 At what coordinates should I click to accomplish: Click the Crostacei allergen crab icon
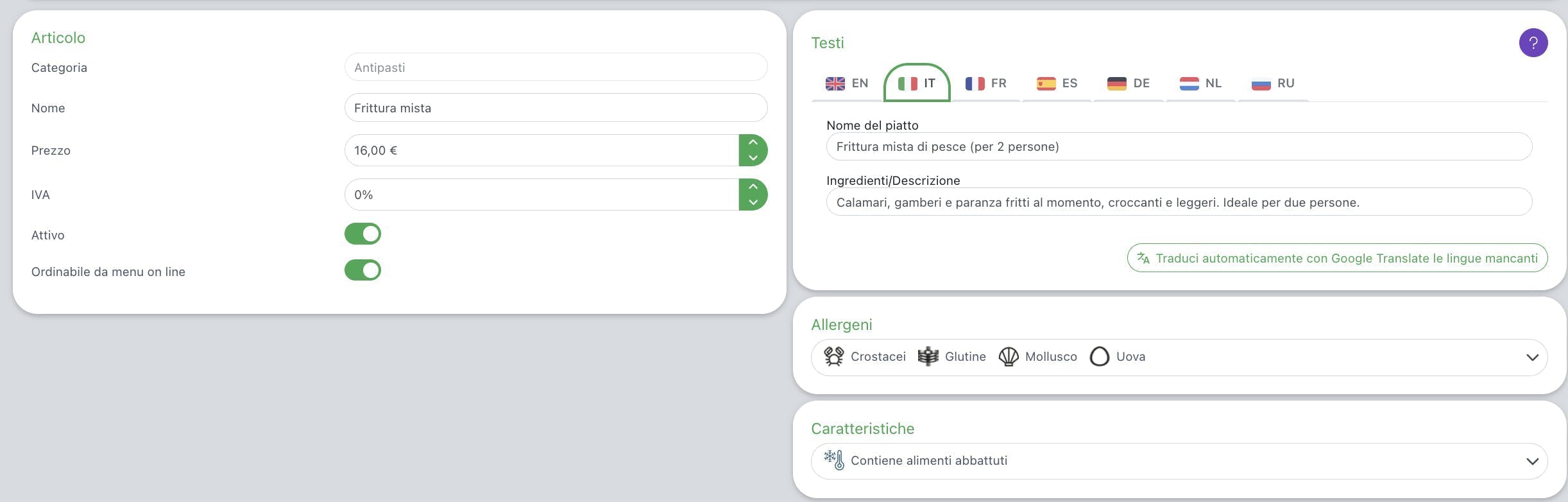(833, 356)
